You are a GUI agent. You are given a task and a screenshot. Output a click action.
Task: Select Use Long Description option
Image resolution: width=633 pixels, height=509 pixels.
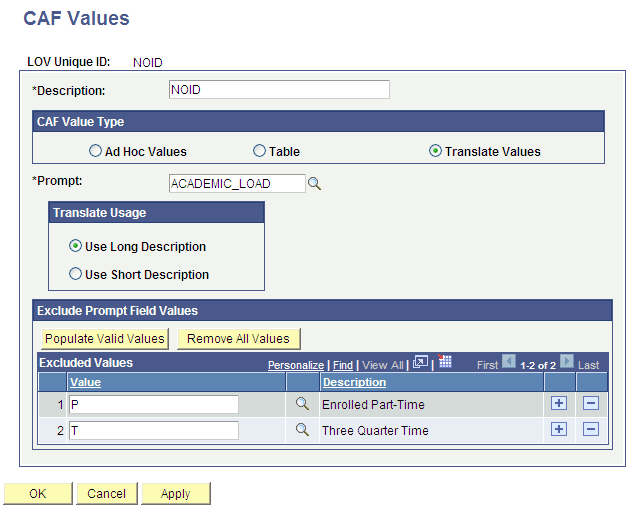point(75,246)
